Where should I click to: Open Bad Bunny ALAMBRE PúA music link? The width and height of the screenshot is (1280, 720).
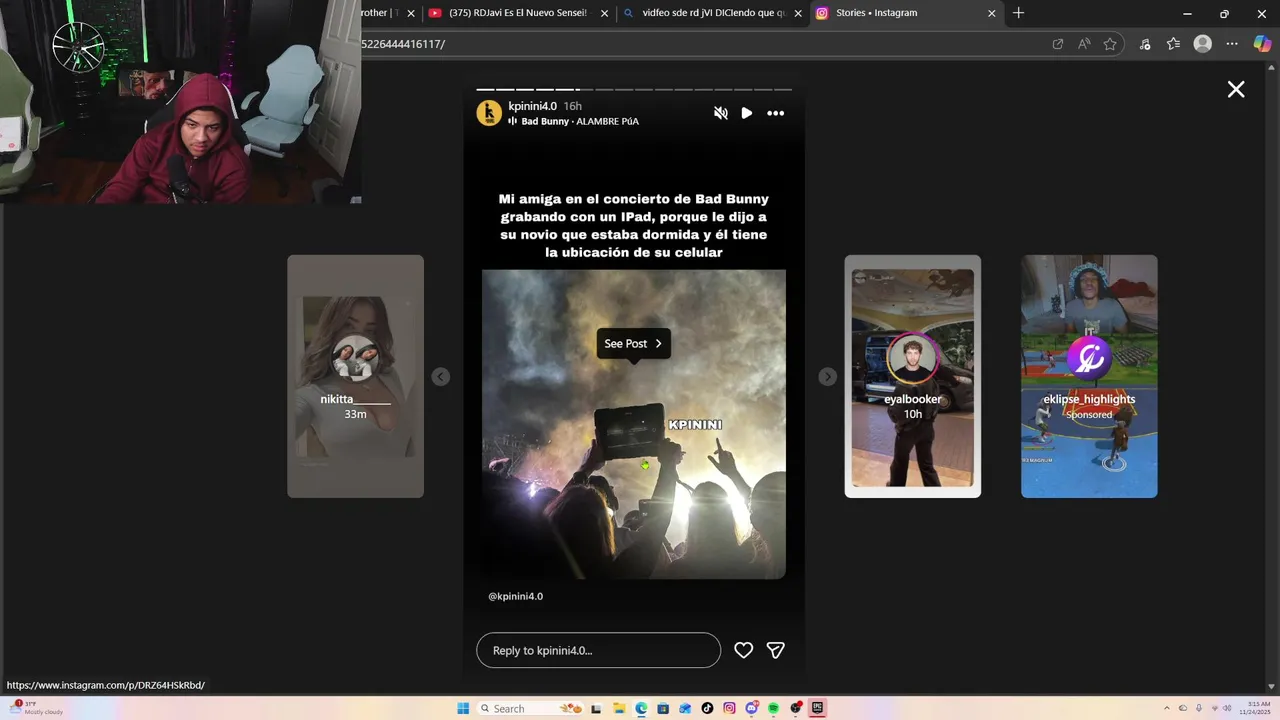[580, 121]
